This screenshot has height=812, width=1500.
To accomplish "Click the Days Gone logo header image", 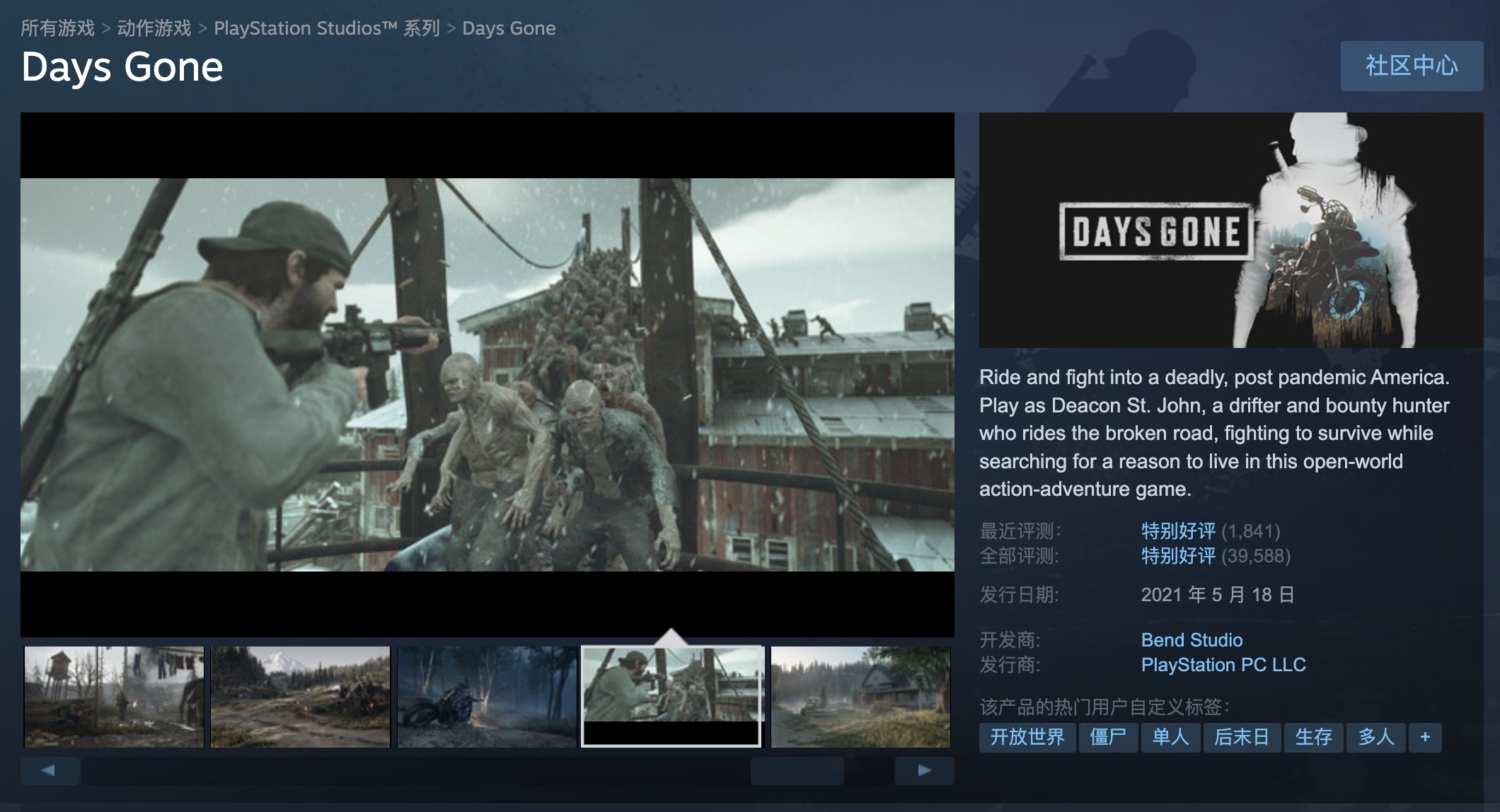I will [1230, 230].
